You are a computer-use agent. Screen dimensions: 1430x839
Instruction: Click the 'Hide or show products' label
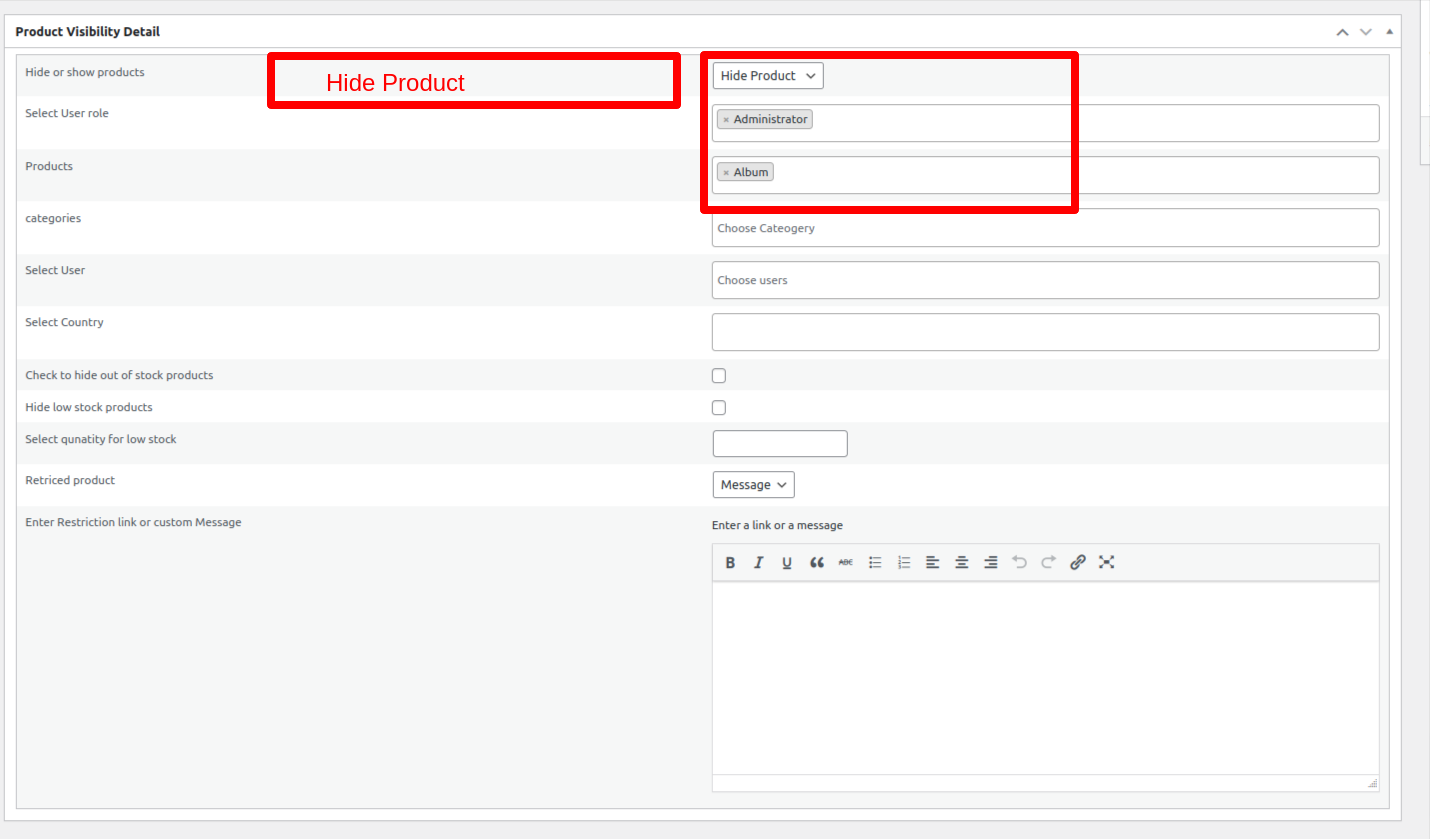click(85, 73)
